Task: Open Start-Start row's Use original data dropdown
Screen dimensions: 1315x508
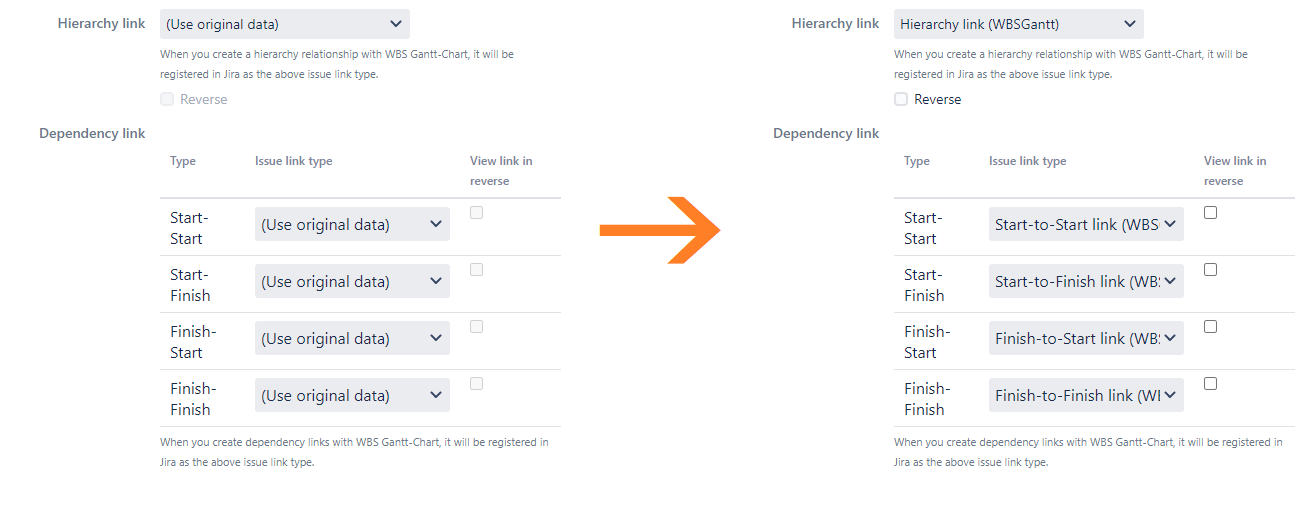Action: point(352,225)
